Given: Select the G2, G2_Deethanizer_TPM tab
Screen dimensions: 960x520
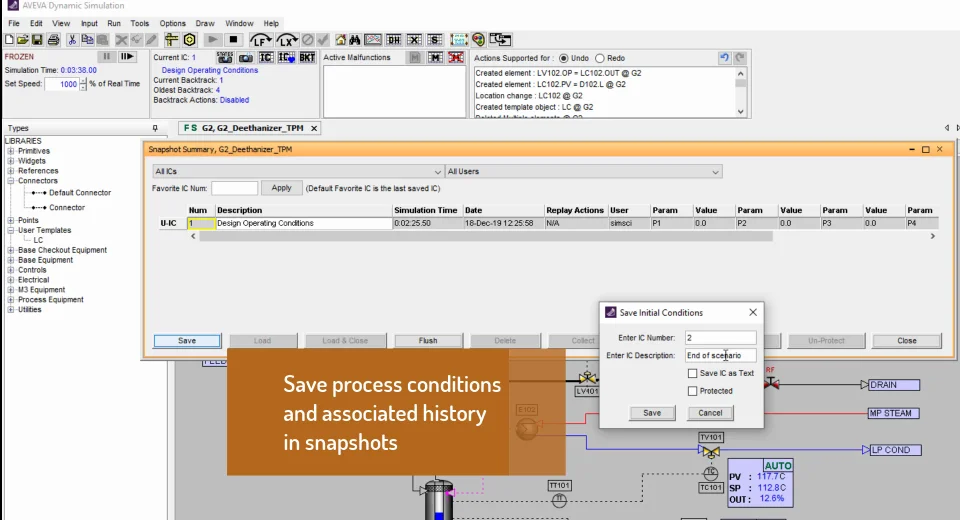Looking at the screenshot, I should coord(250,128).
